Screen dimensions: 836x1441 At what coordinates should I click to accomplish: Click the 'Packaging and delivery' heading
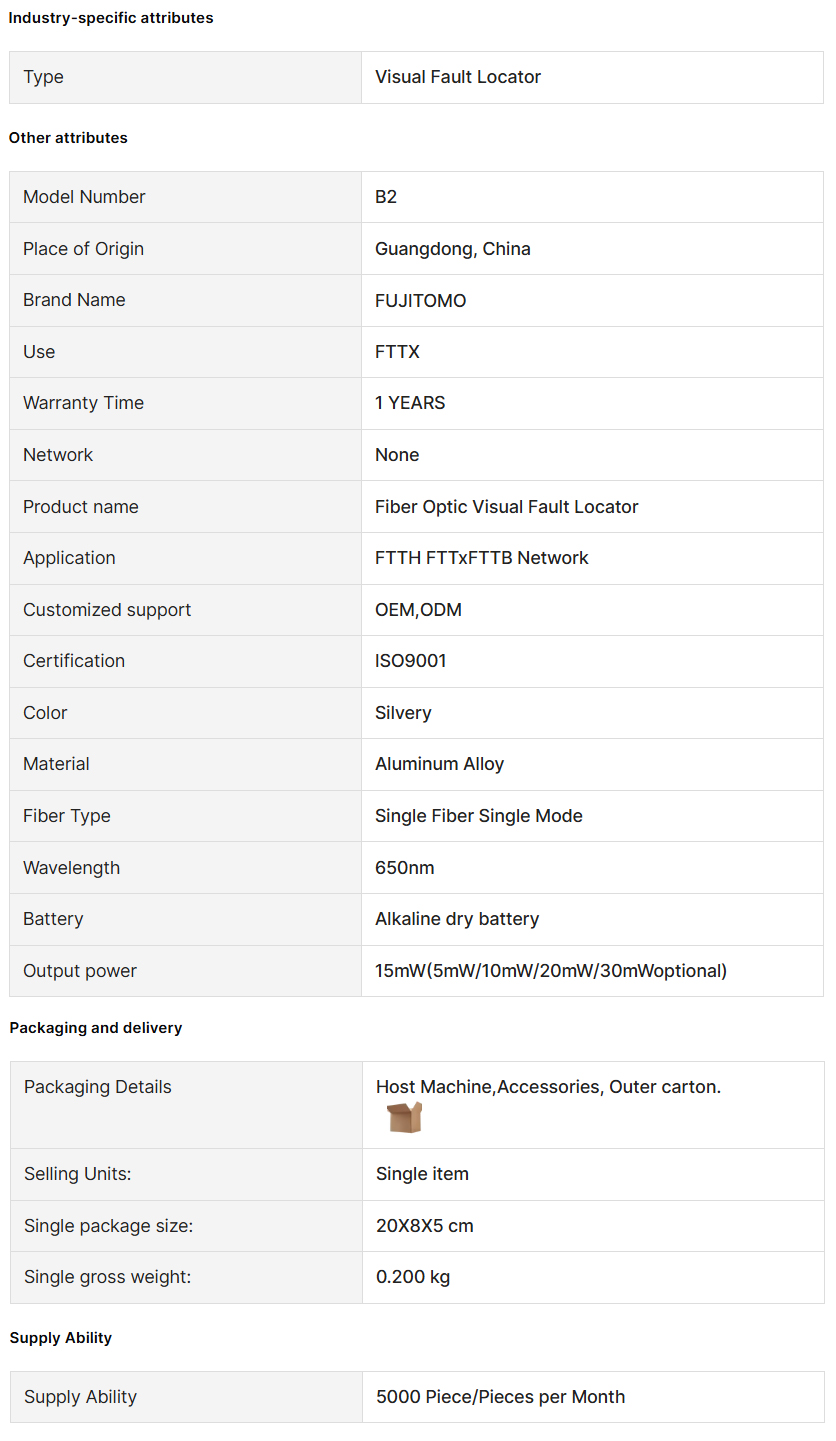click(96, 1028)
